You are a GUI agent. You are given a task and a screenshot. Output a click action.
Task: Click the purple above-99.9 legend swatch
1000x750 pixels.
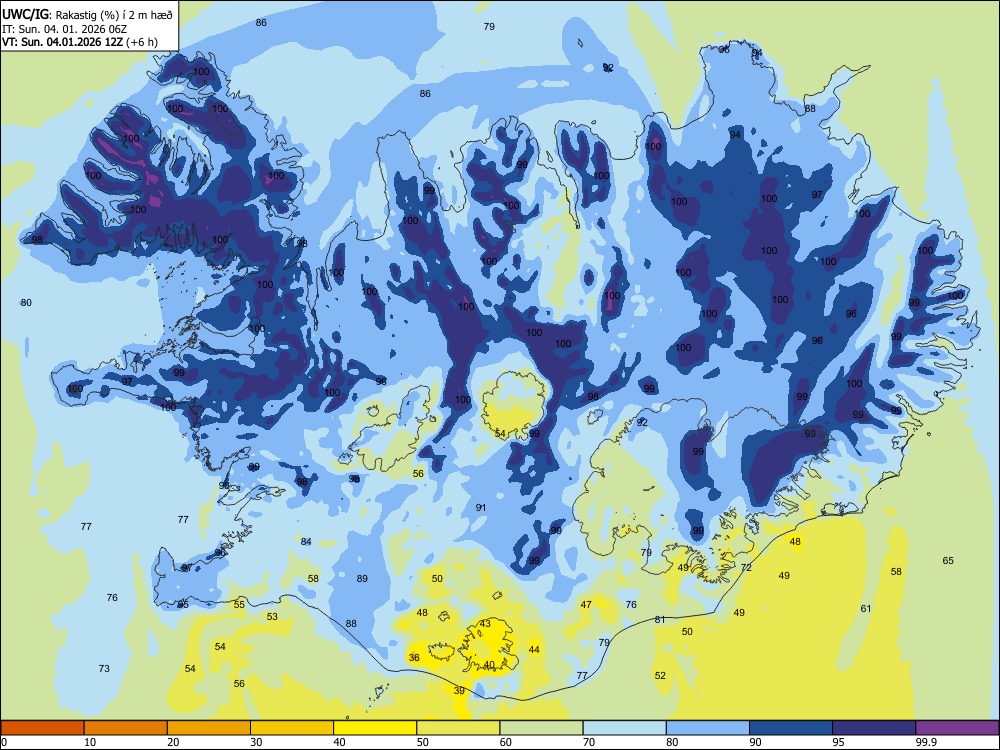click(957, 728)
